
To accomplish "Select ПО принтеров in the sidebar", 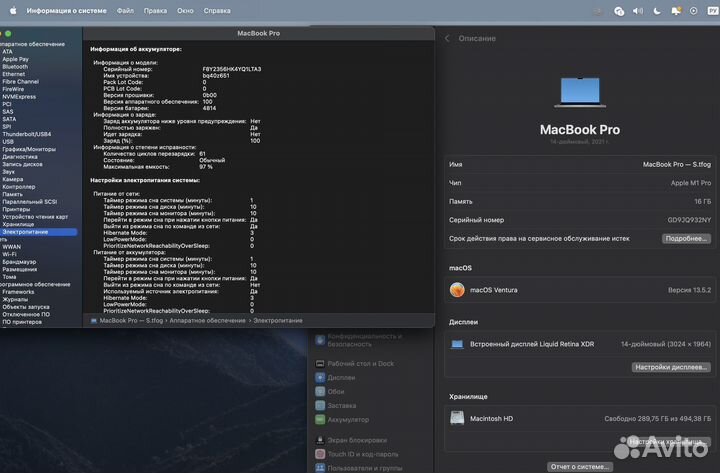I will coord(22,322).
